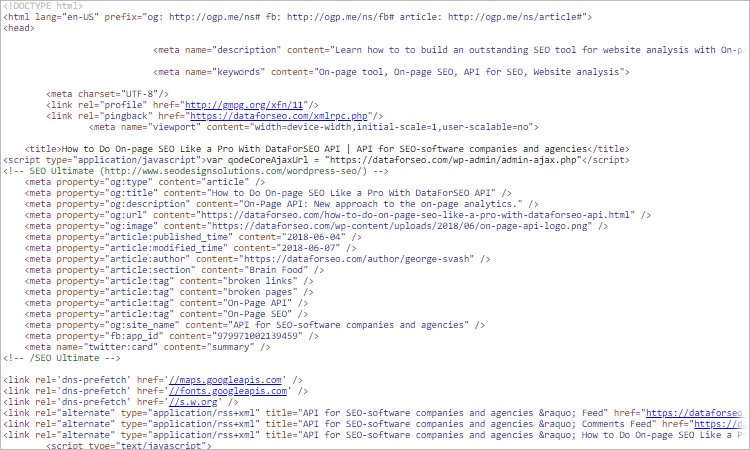Click the fb:app_id "979971002139459" line
The image size is (750, 450).
[x=172, y=336]
